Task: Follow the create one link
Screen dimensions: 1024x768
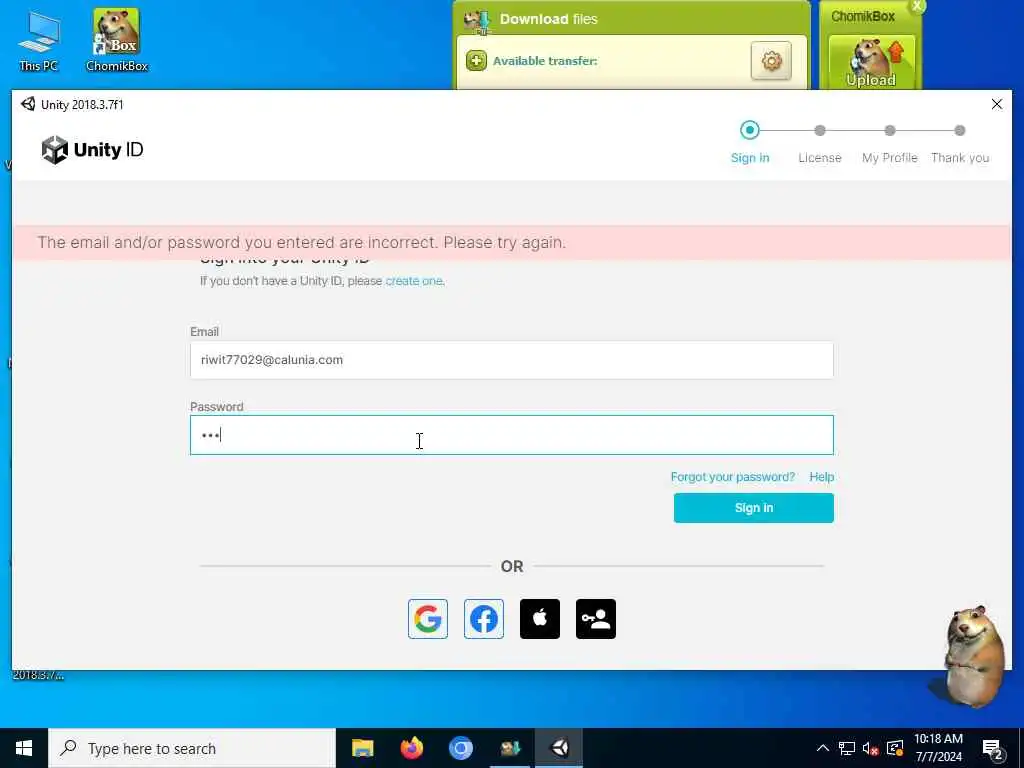Action: (414, 281)
